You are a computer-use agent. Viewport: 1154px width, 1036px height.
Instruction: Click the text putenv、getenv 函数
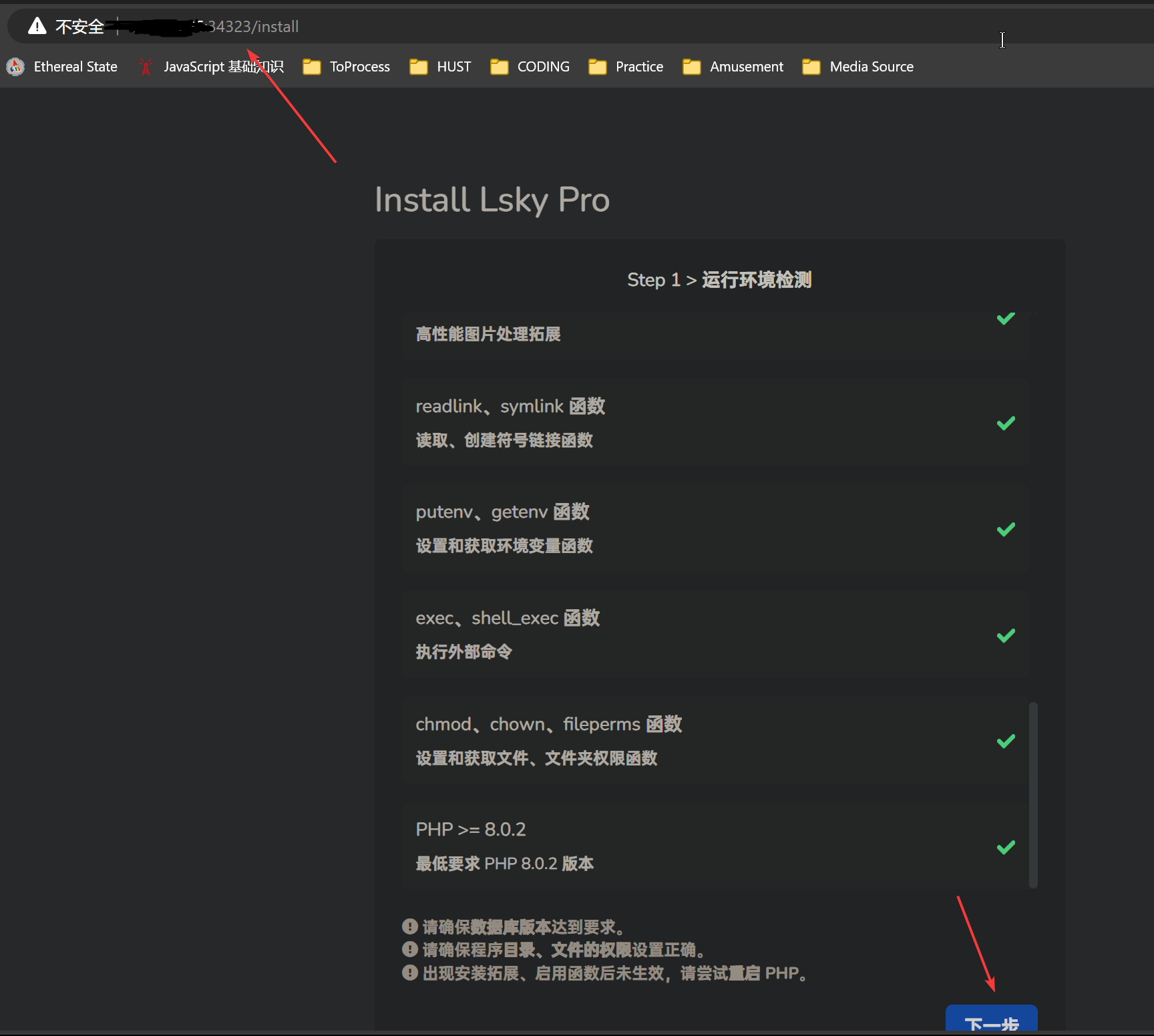(502, 512)
